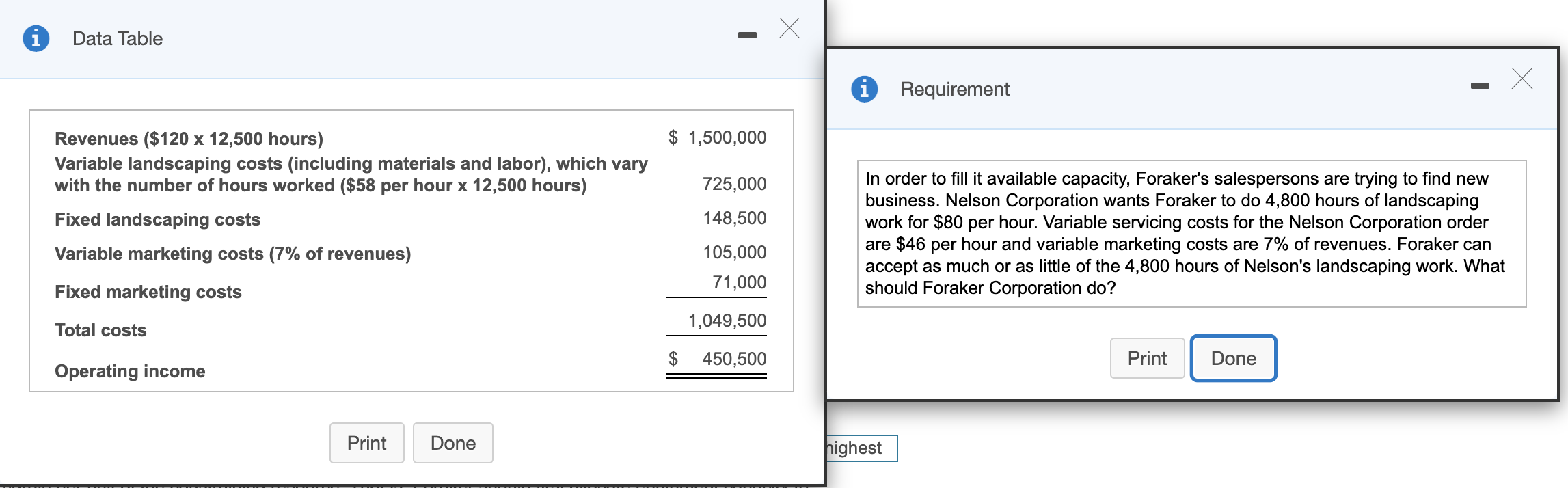
Task: Click the Data Table dialog title
Action: point(118,38)
